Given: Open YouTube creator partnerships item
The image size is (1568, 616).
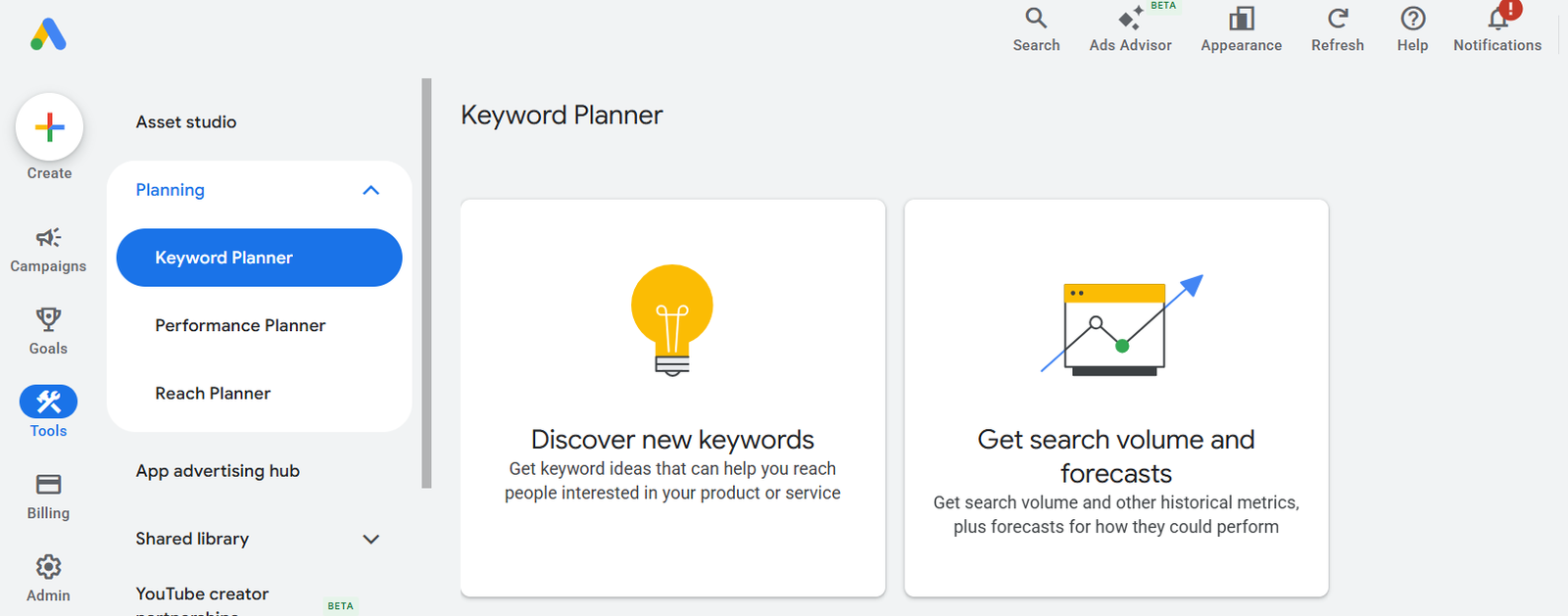Looking at the screenshot, I should [202, 601].
